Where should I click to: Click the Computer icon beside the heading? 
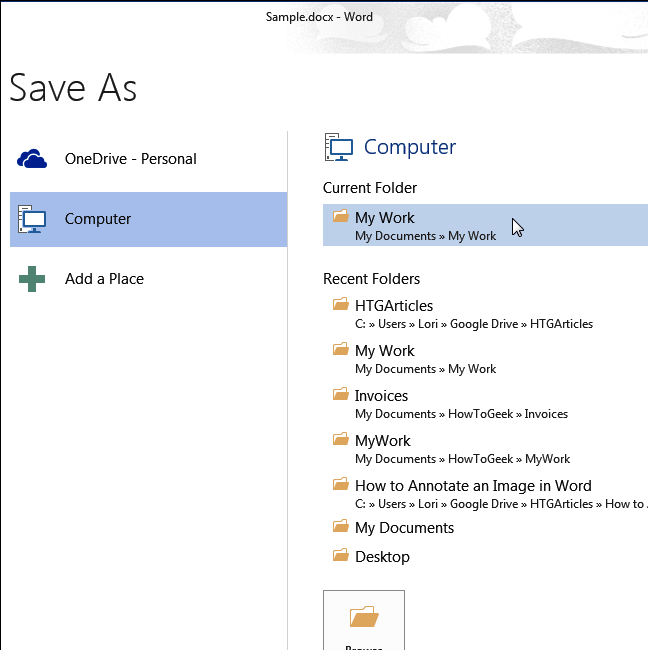click(339, 147)
